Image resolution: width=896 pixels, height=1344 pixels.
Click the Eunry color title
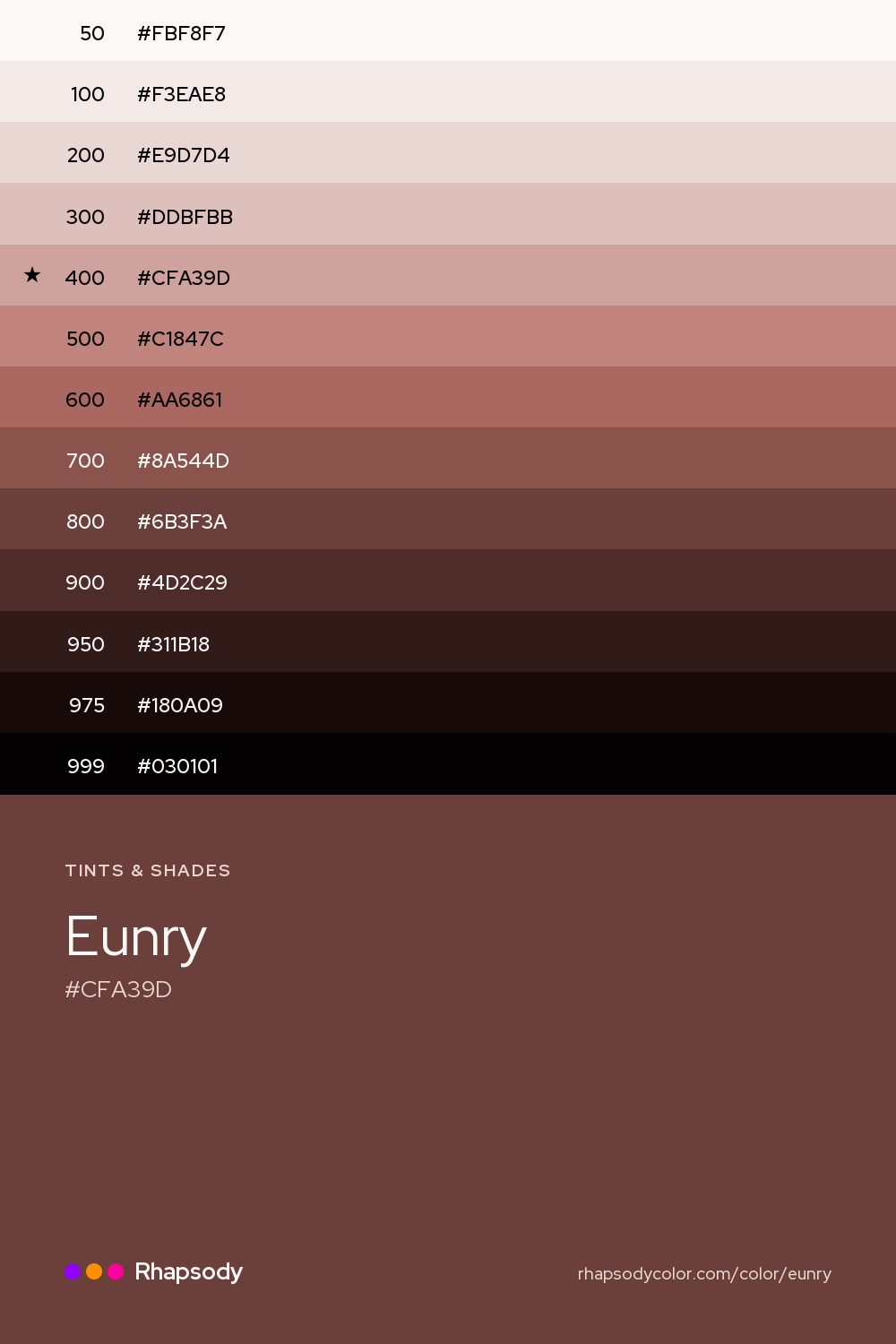tap(136, 938)
